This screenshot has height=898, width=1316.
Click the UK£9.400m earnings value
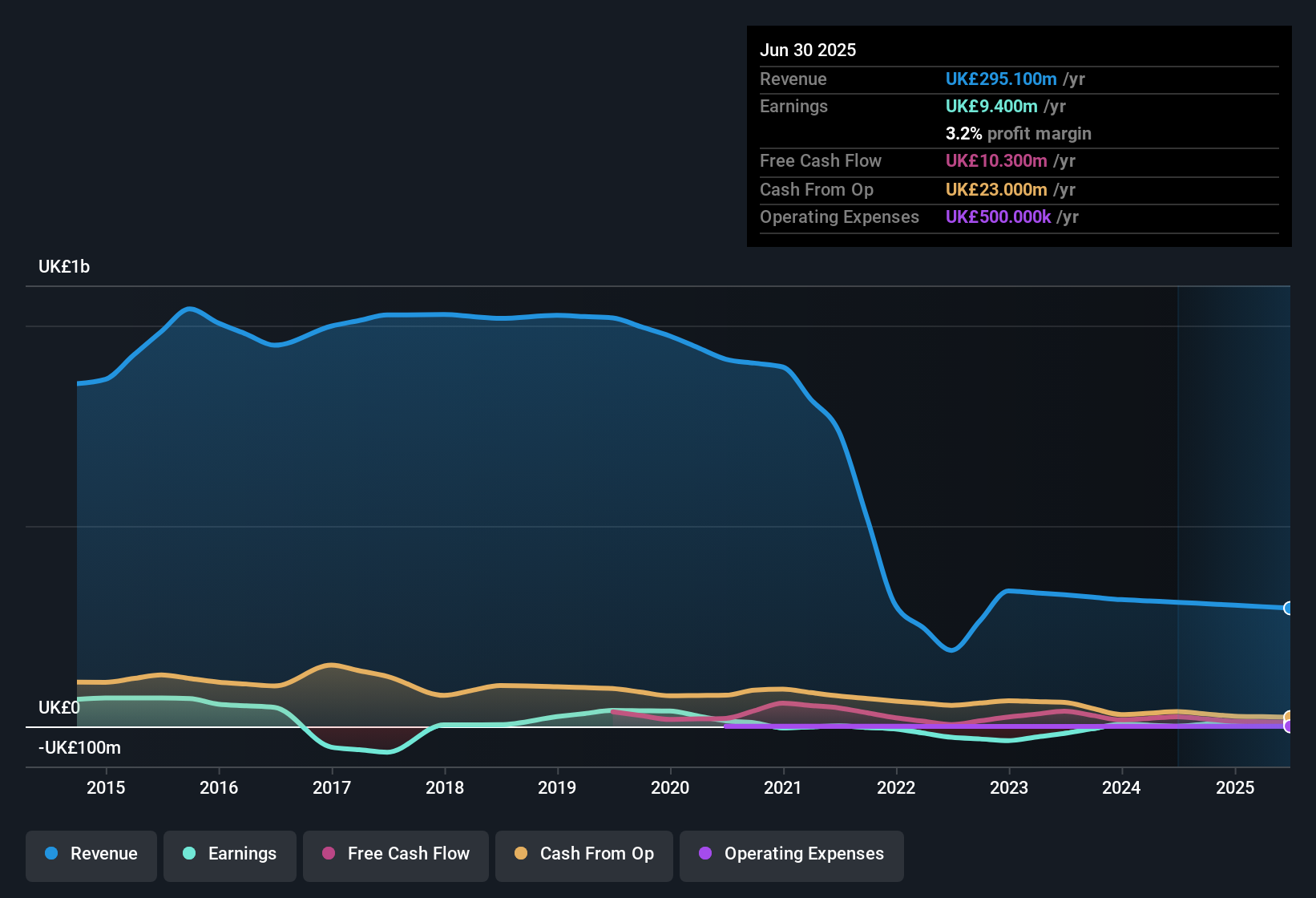[991, 106]
